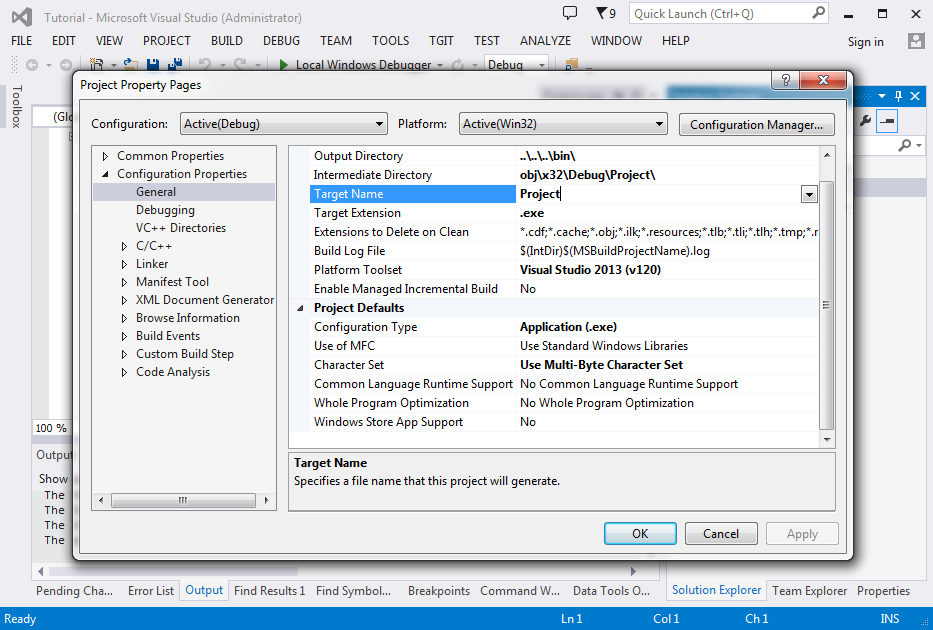Expand the C/C++ tree node
Viewport: 933px width, 630px height.
pyautogui.click(x=124, y=246)
